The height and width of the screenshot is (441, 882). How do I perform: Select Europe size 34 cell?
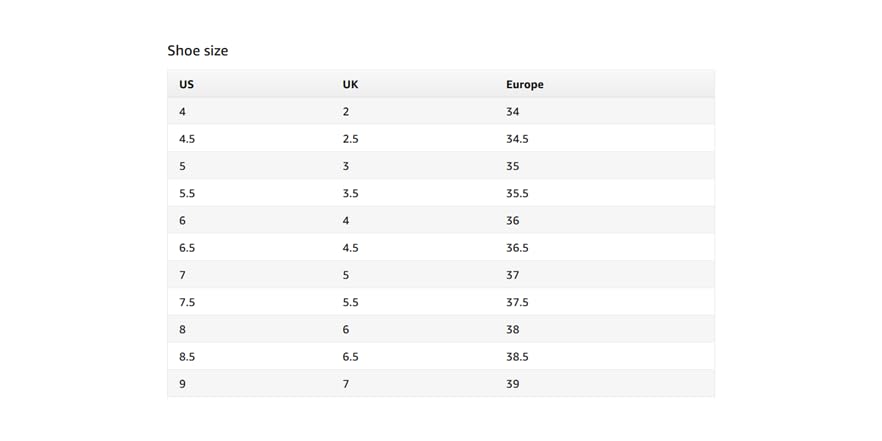coord(513,112)
